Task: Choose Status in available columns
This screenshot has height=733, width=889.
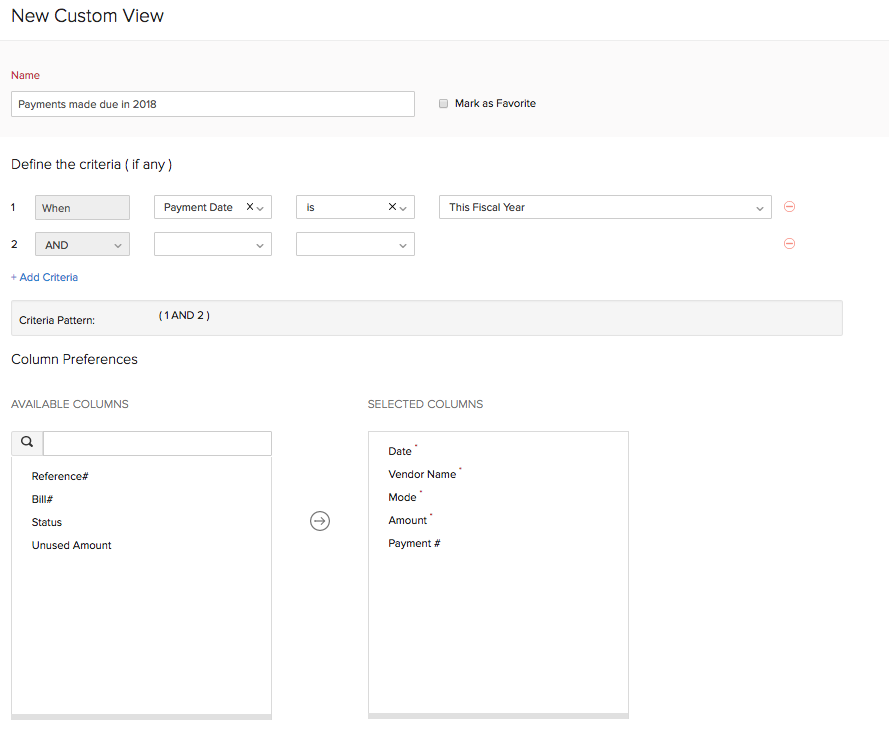Action: (47, 522)
